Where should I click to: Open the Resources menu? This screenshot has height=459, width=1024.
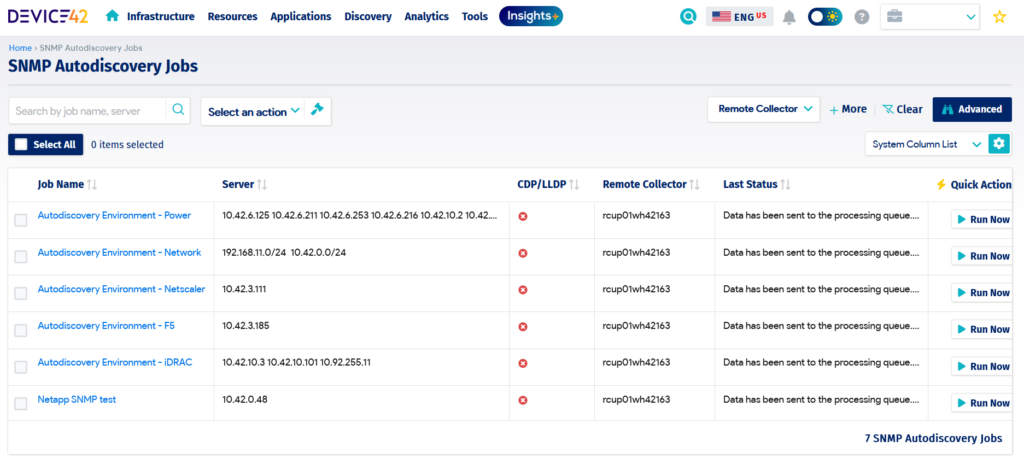pyautogui.click(x=232, y=16)
